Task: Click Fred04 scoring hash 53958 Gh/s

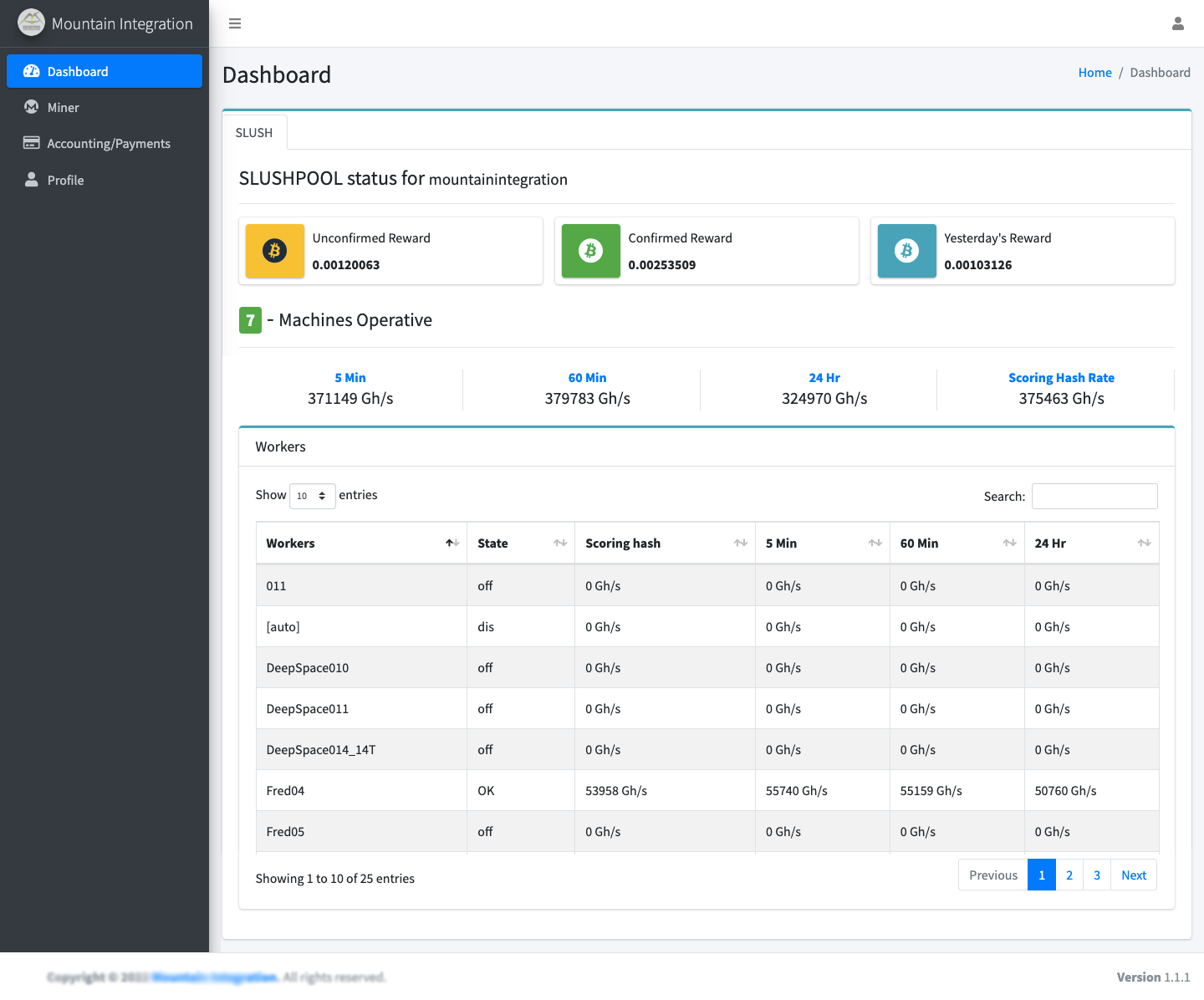Action: tap(616, 791)
